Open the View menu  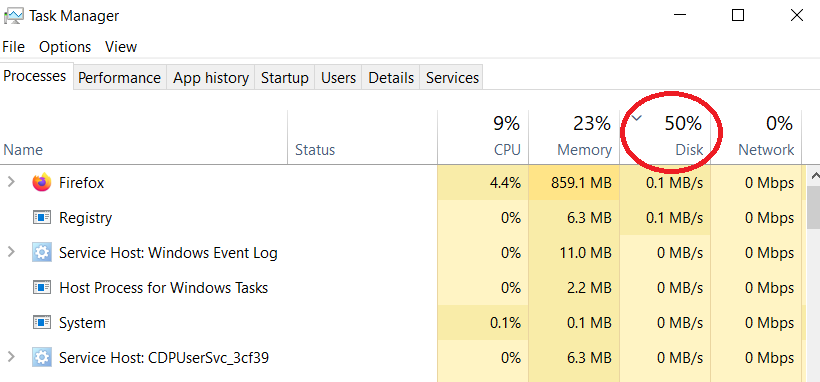coord(121,47)
